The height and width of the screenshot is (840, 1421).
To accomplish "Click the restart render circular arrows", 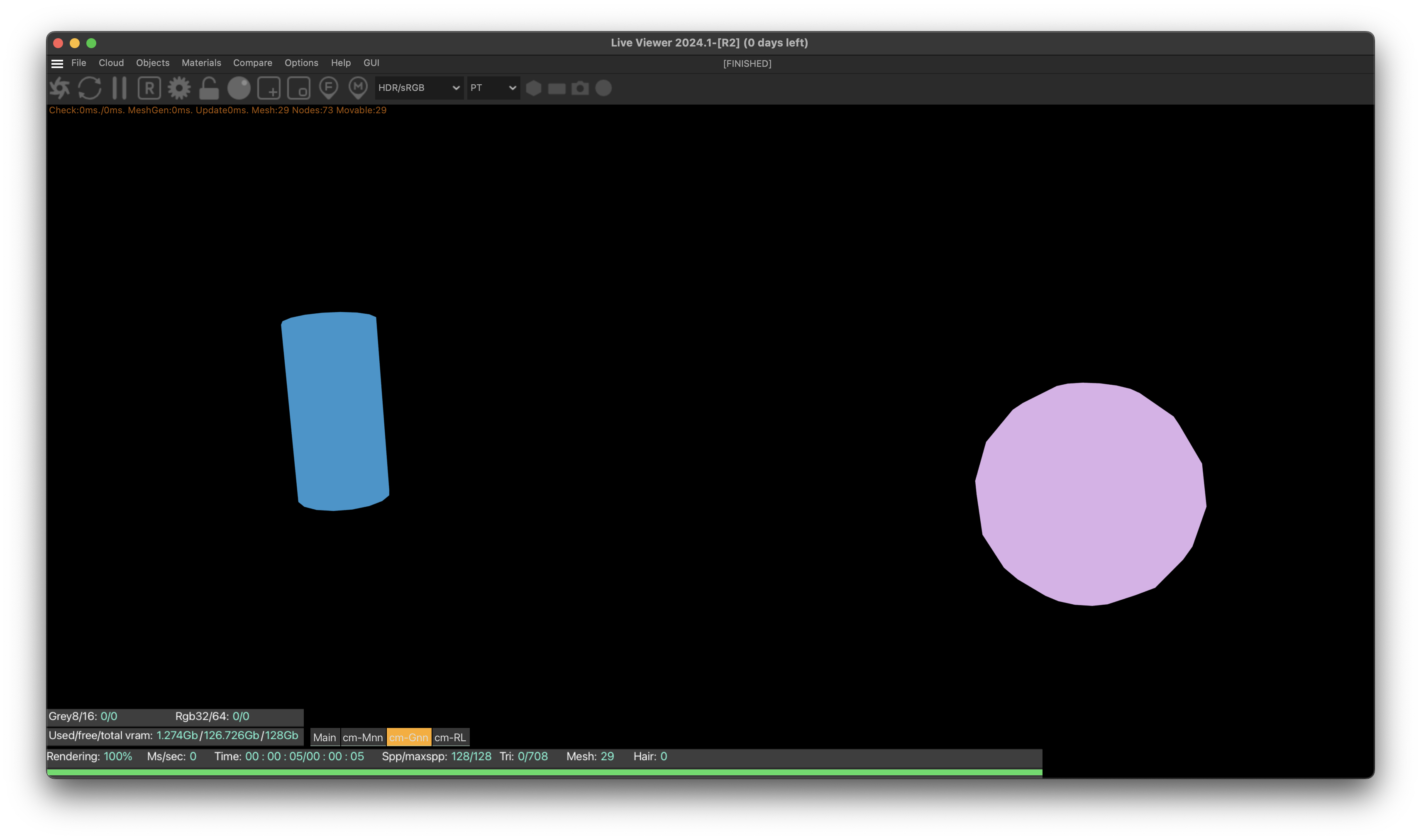I will pos(89,88).
